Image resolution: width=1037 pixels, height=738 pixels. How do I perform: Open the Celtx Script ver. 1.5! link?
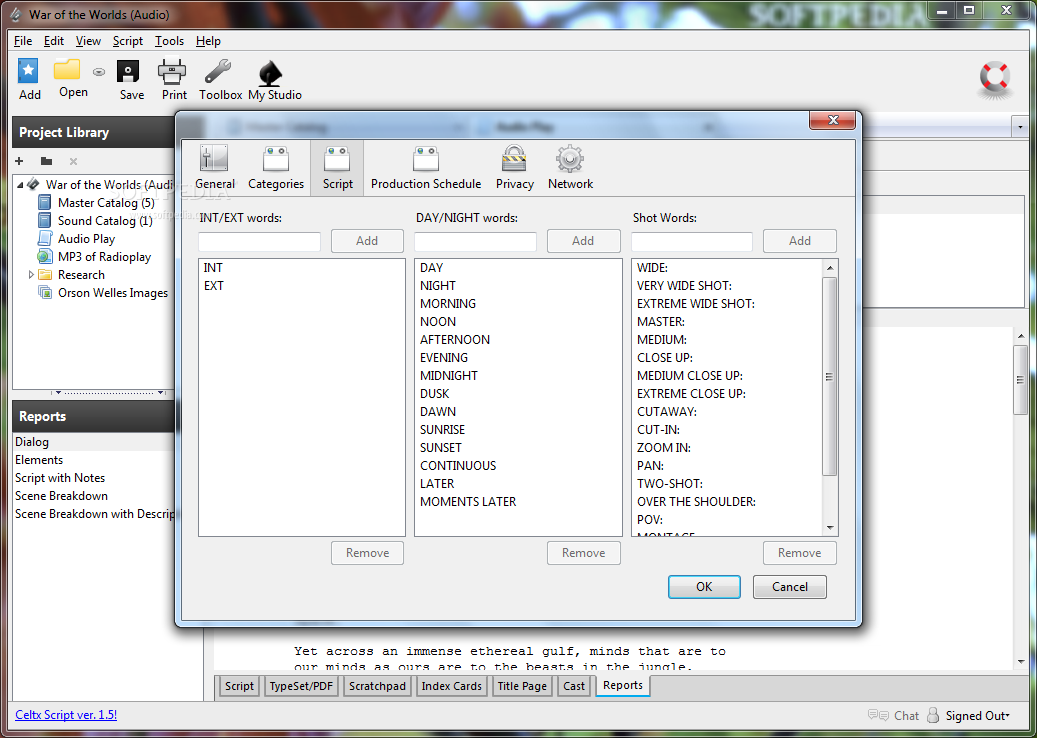[x=66, y=714]
